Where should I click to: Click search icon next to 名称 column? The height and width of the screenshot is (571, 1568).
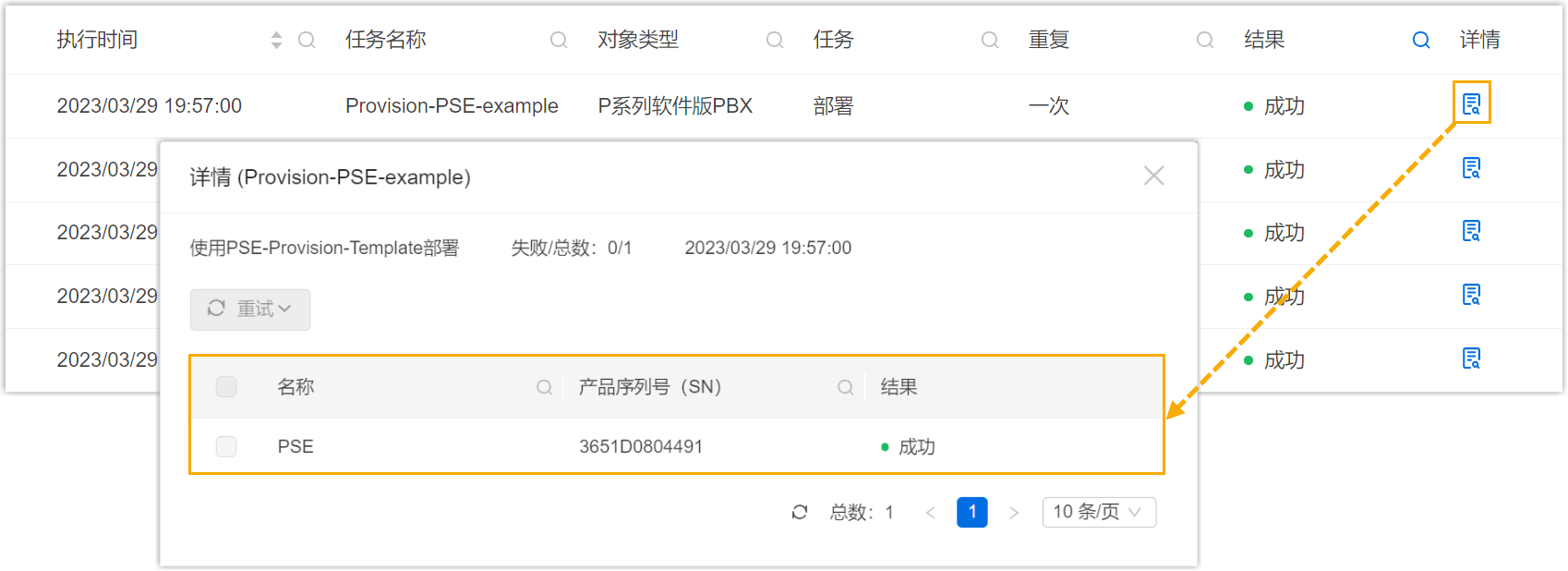point(545,387)
